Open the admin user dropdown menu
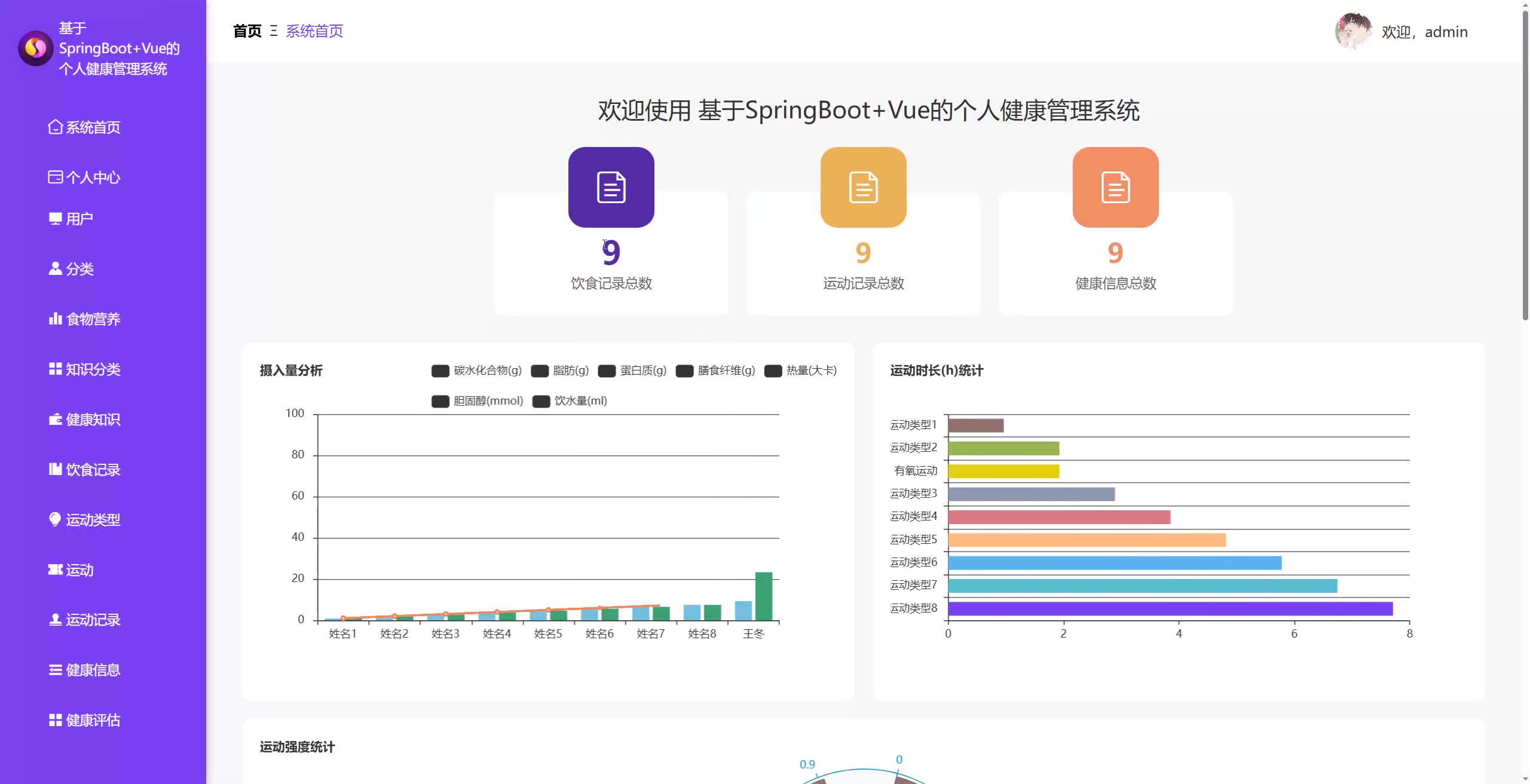The height and width of the screenshot is (784, 1530). (1424, 32)
